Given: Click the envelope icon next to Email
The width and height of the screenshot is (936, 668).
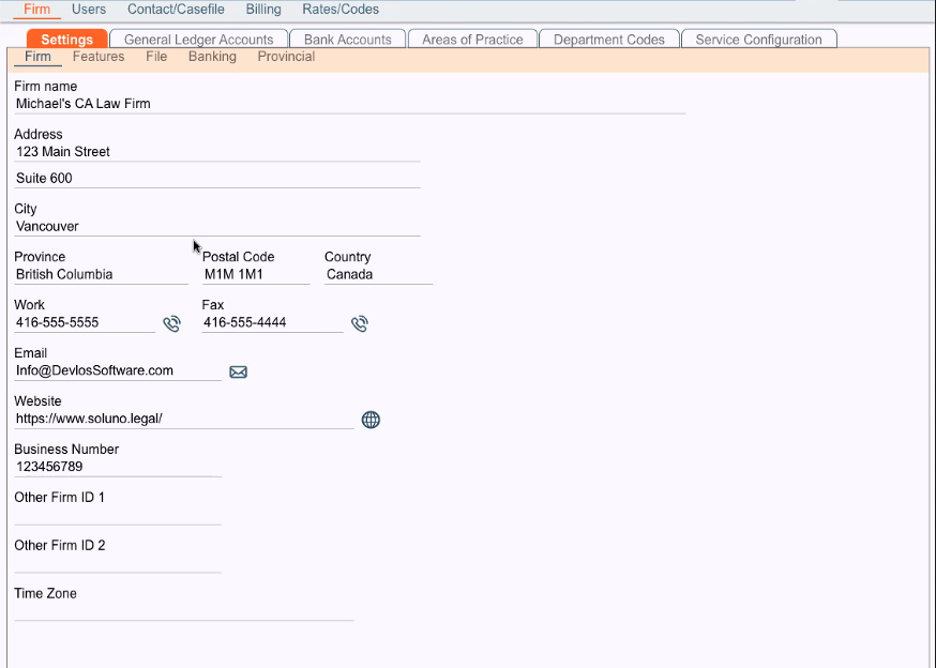Looking at the screenshot, I should point(238,372).
